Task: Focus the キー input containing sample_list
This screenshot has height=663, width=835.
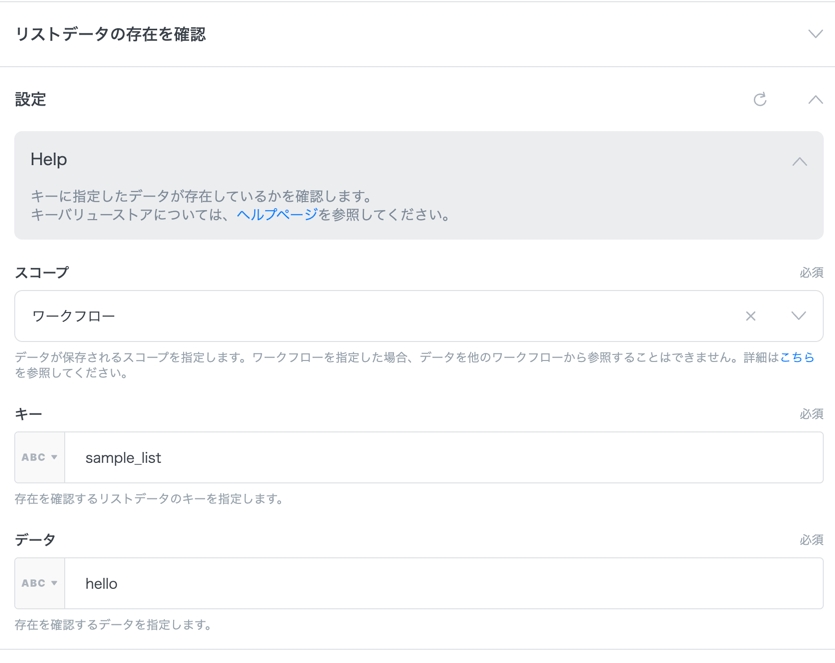Action: coord(440,458)
